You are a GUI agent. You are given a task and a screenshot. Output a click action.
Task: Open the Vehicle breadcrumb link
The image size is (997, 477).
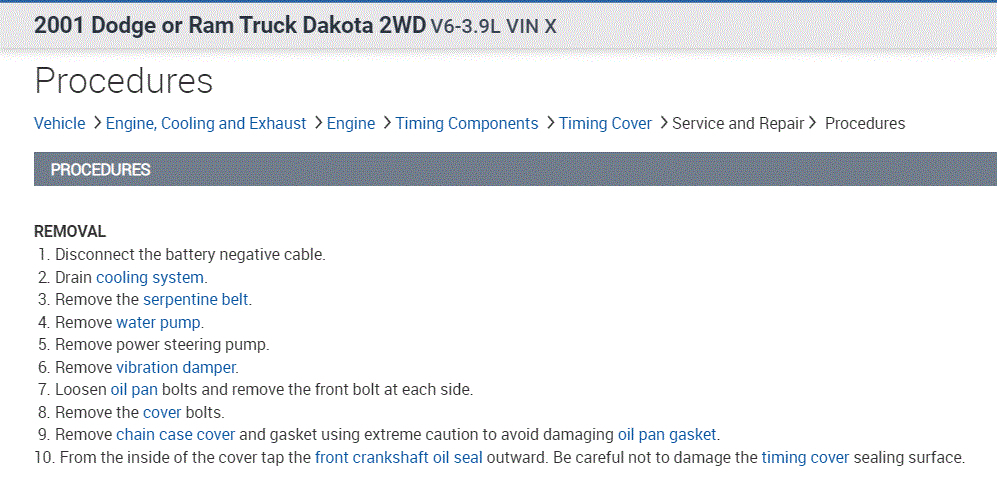[x=59, y=124]
